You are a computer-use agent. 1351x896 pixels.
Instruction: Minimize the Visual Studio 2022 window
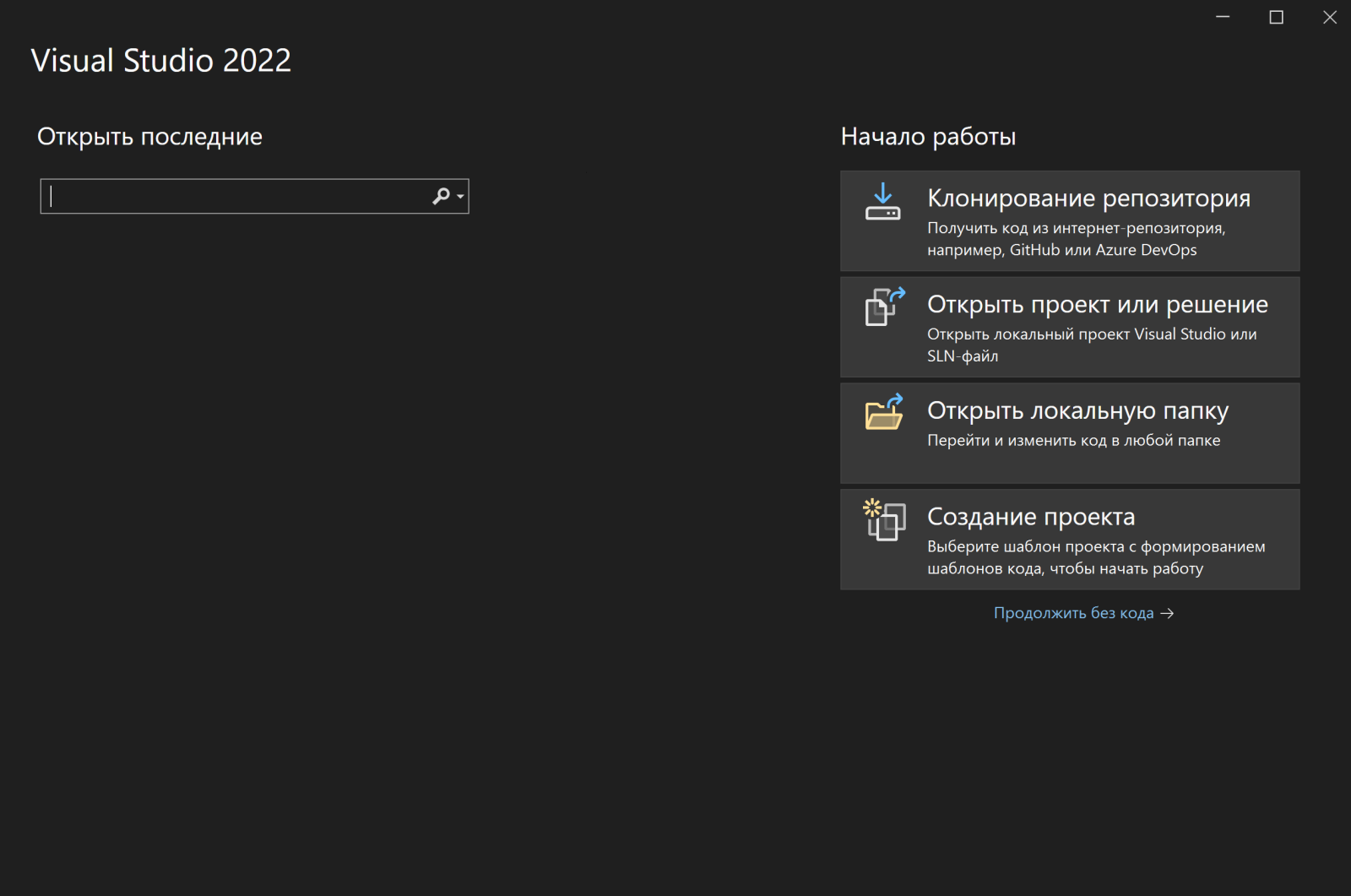coord(1223,17)
